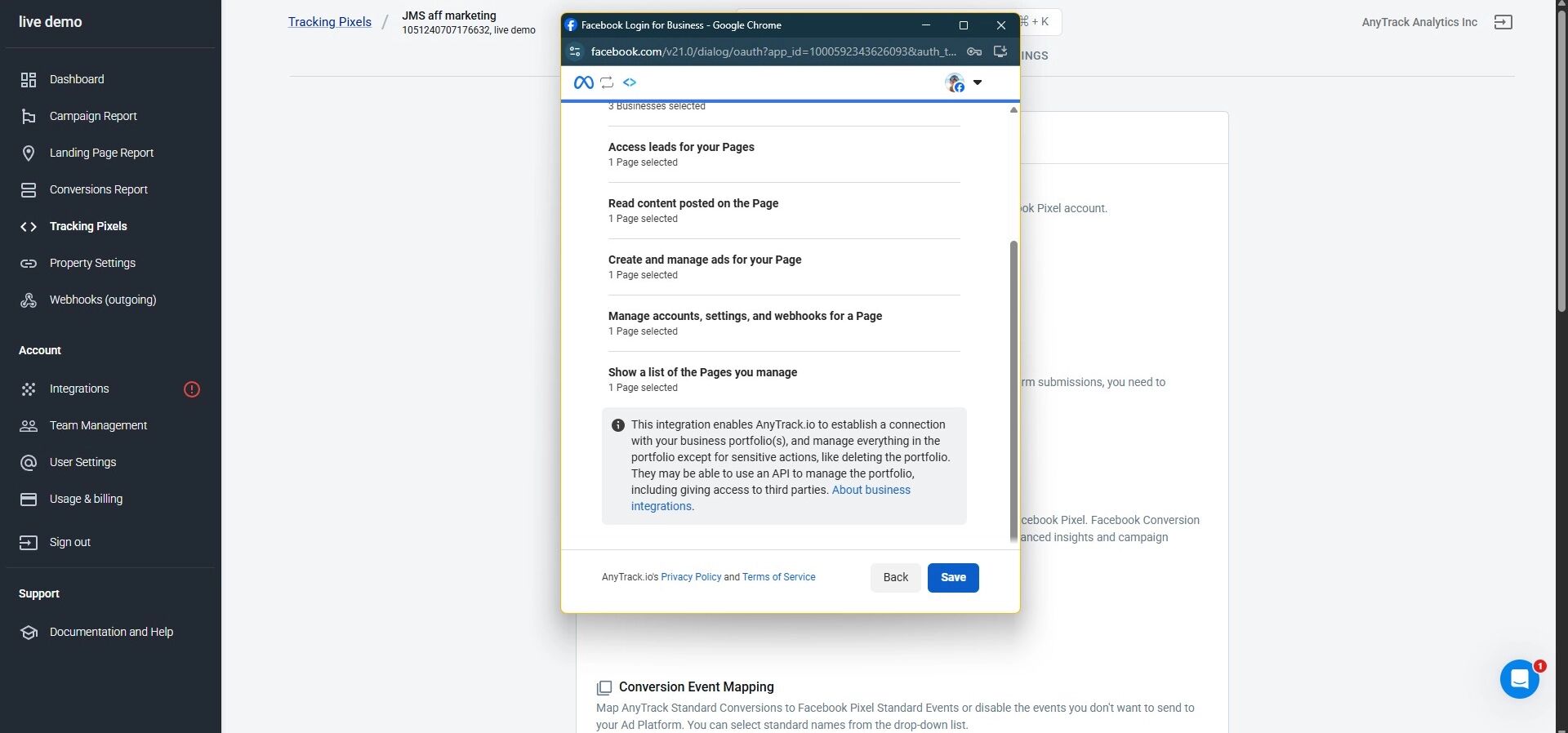Click the password key icon in the popup address bar
Image resolution: width=1568 pixels, height=733 pixels.
tap(974, 51)
